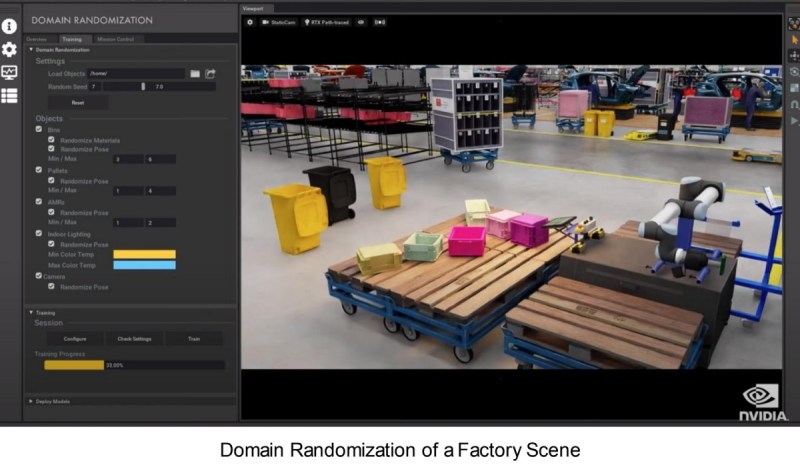
Task: Open the info icon in left sidebar
Action: 9,26
